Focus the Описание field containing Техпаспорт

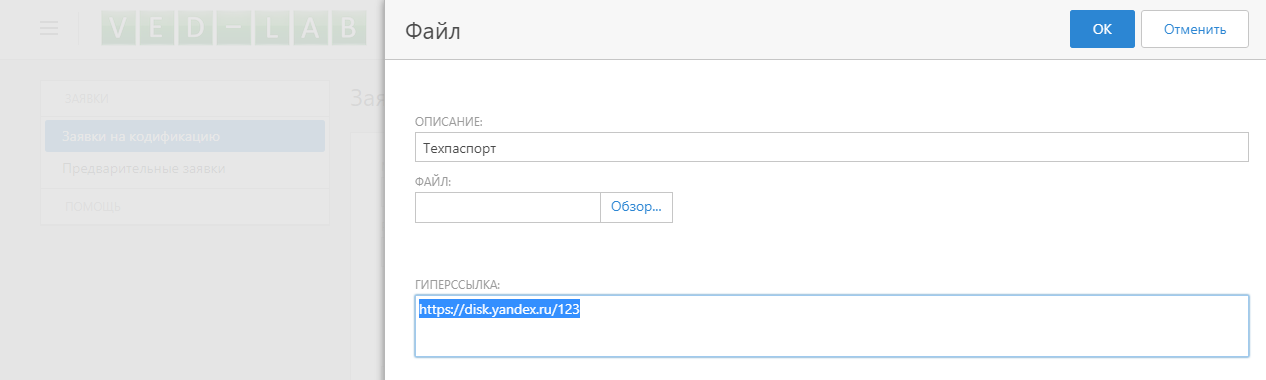[832, 147]
